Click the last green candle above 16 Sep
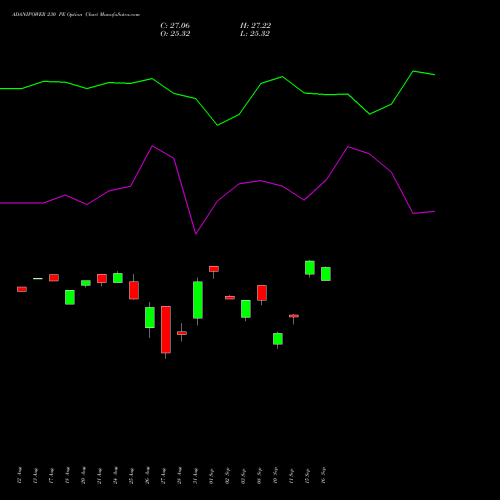Image resolution: width=500 pixels, height=500 pixels. click(x=326, y=274)
